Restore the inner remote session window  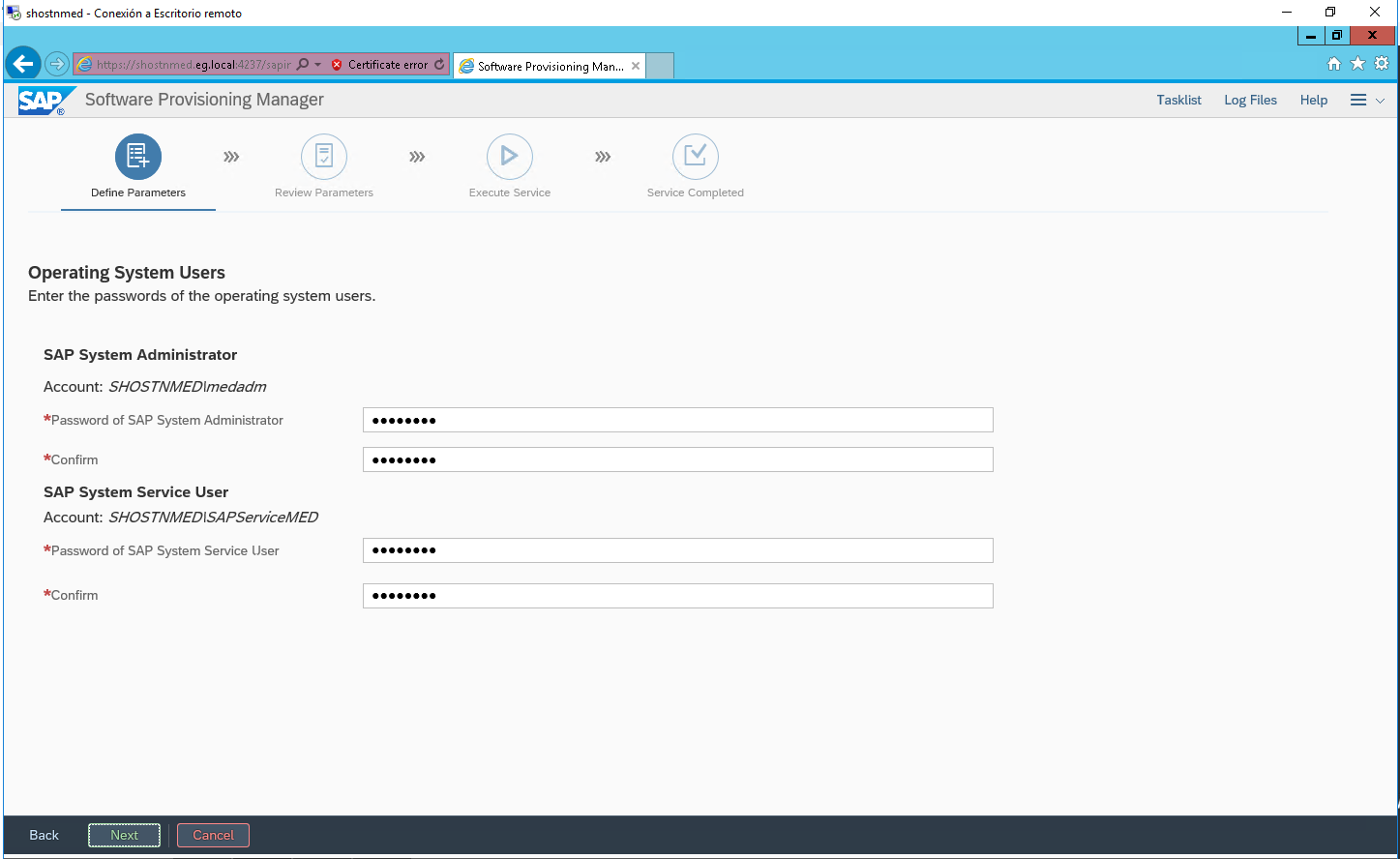tap(1337, 36)
